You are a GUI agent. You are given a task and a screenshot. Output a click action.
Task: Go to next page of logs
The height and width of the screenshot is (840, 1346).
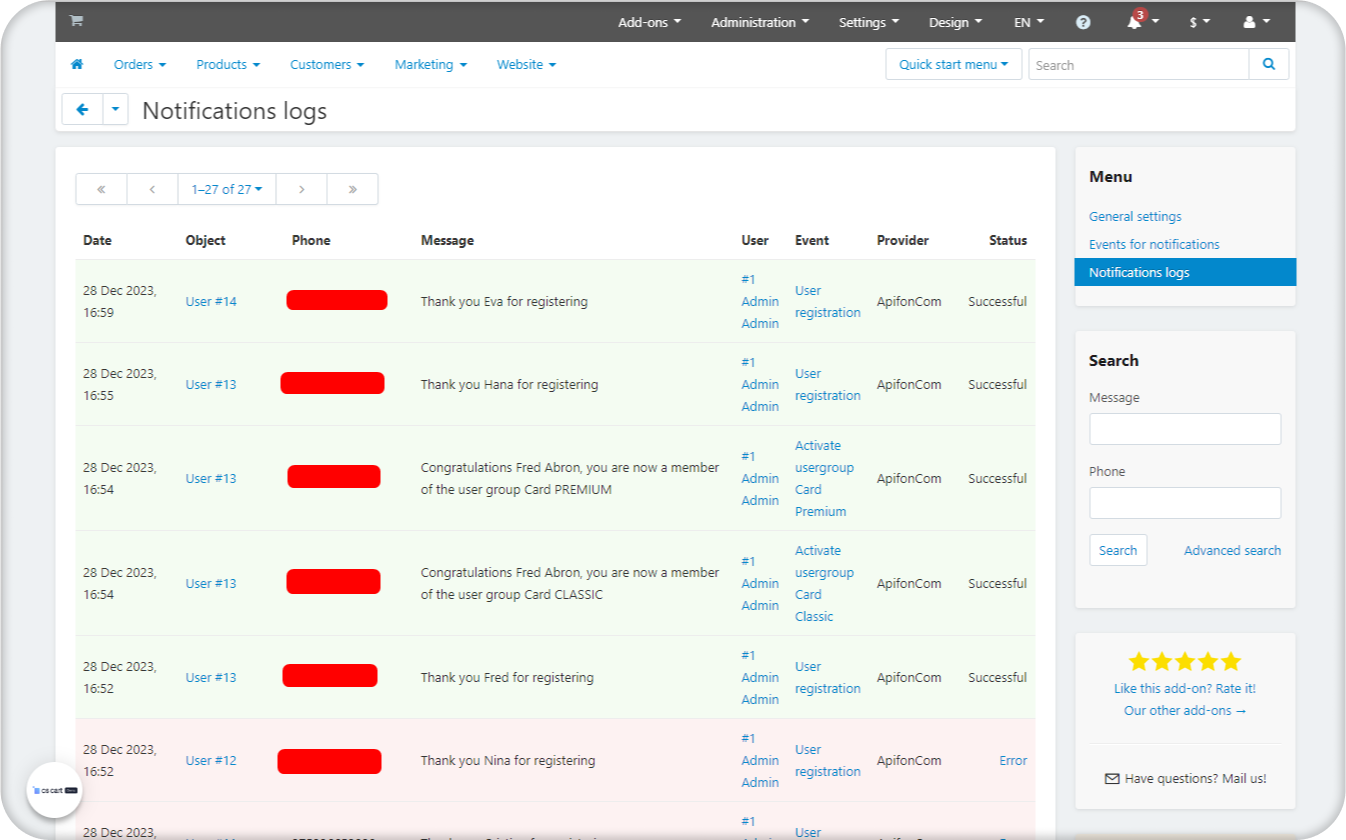point(301,189)
